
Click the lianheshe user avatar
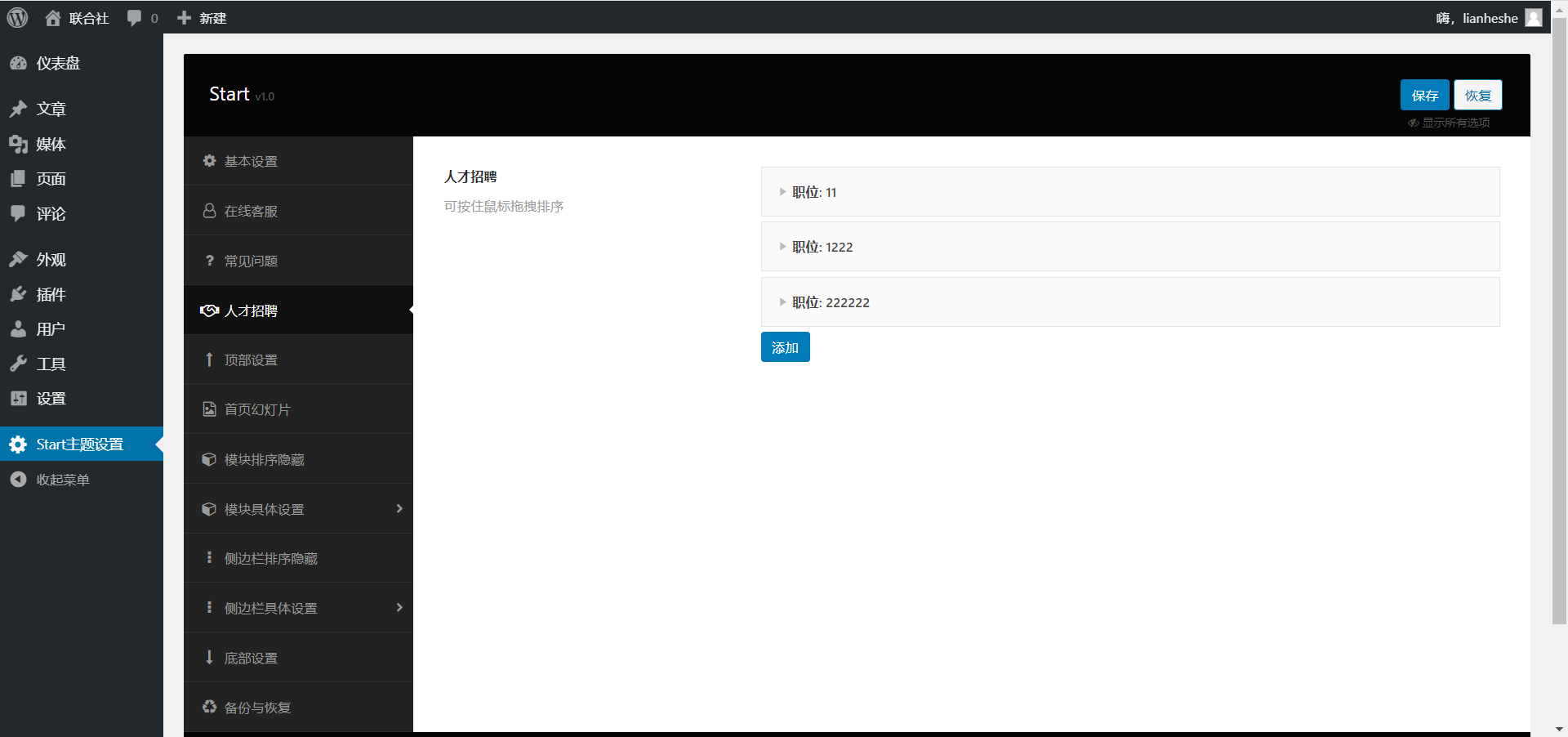tap(1534, 18)
